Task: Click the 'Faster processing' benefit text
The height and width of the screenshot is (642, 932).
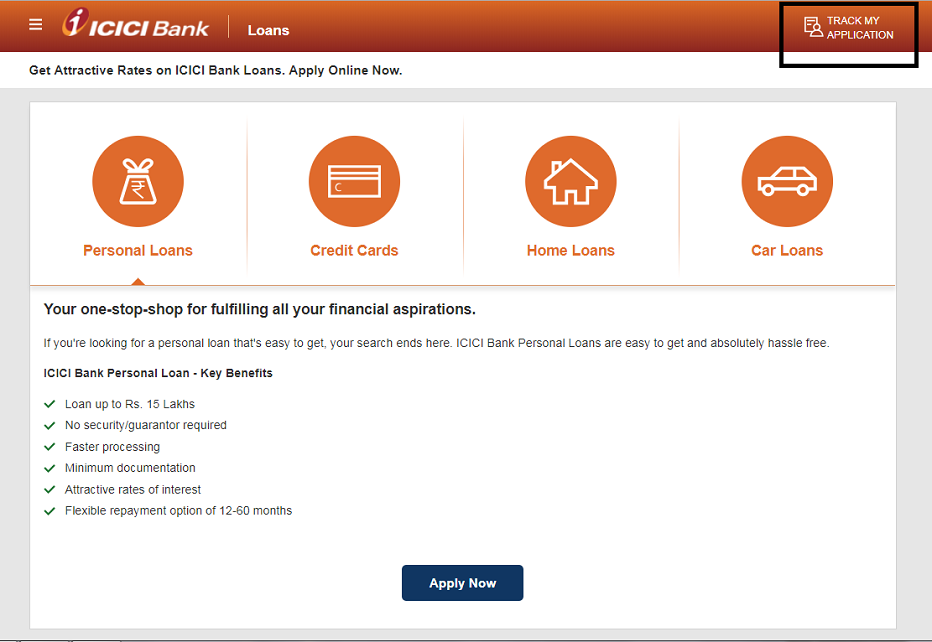Action: (112, 447)
